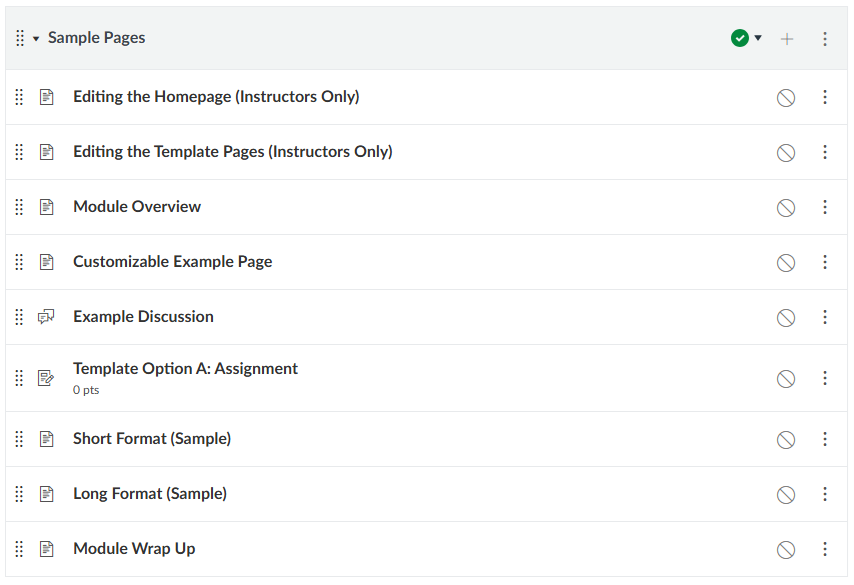The width and height of the screenshot is (854, 585).
Task: Publish the Long Format (Sample) page
Action: click(786, 494)
